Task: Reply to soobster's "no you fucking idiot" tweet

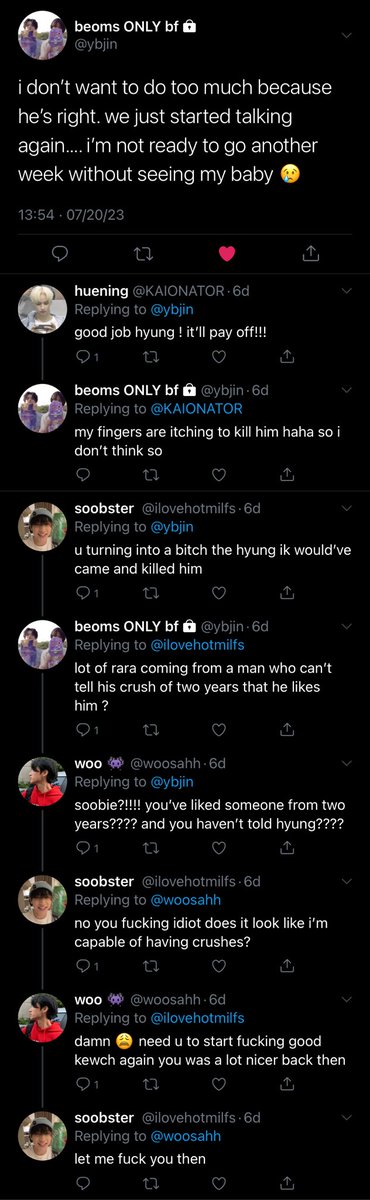Action: (x=82, y=966)
